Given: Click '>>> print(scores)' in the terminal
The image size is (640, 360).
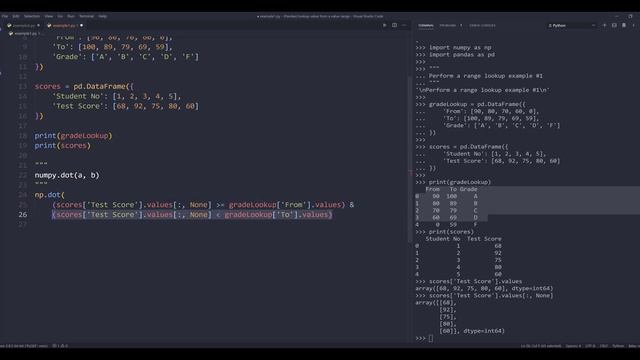Looking at the screenshot, I should [444, 232].
